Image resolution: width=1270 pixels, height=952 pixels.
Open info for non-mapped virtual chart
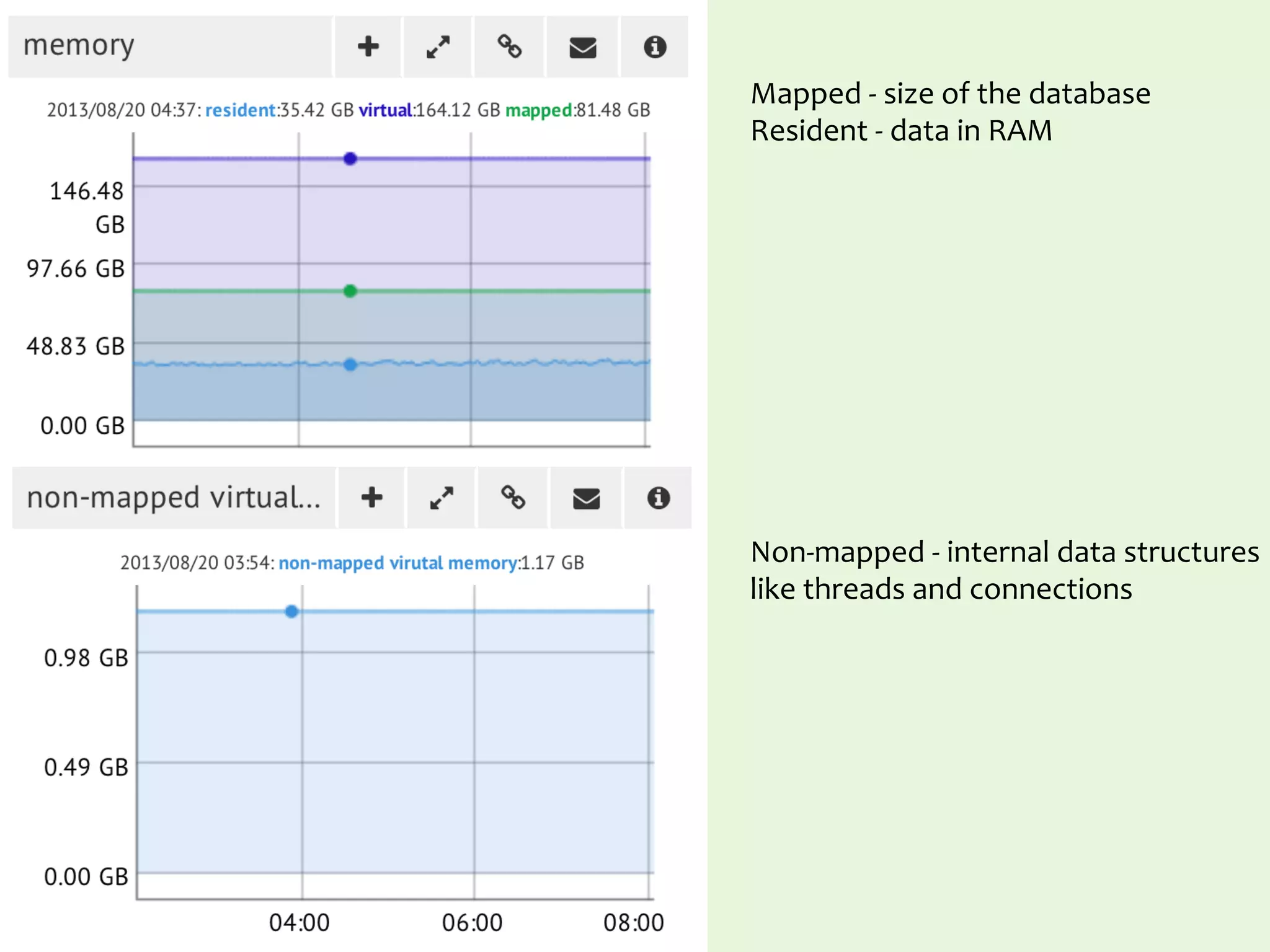(659, 498)
